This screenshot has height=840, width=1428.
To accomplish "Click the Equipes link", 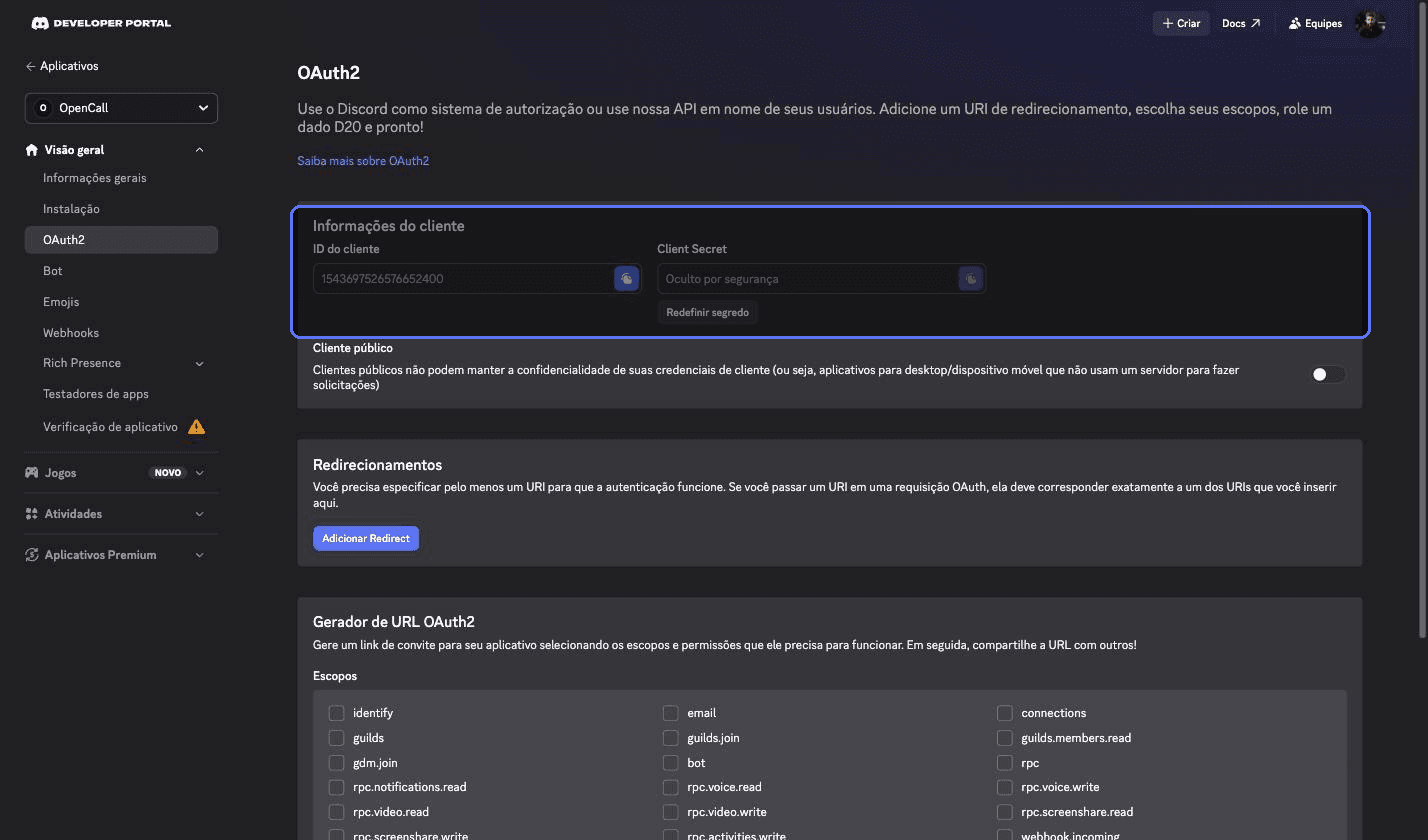I will click(x=1315, y=23).
